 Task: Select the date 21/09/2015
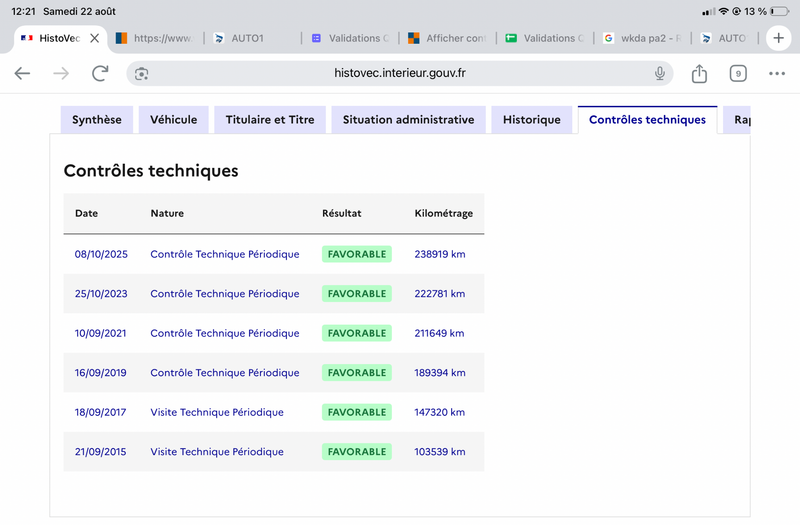pyautogui.click(x=101, y=452)
